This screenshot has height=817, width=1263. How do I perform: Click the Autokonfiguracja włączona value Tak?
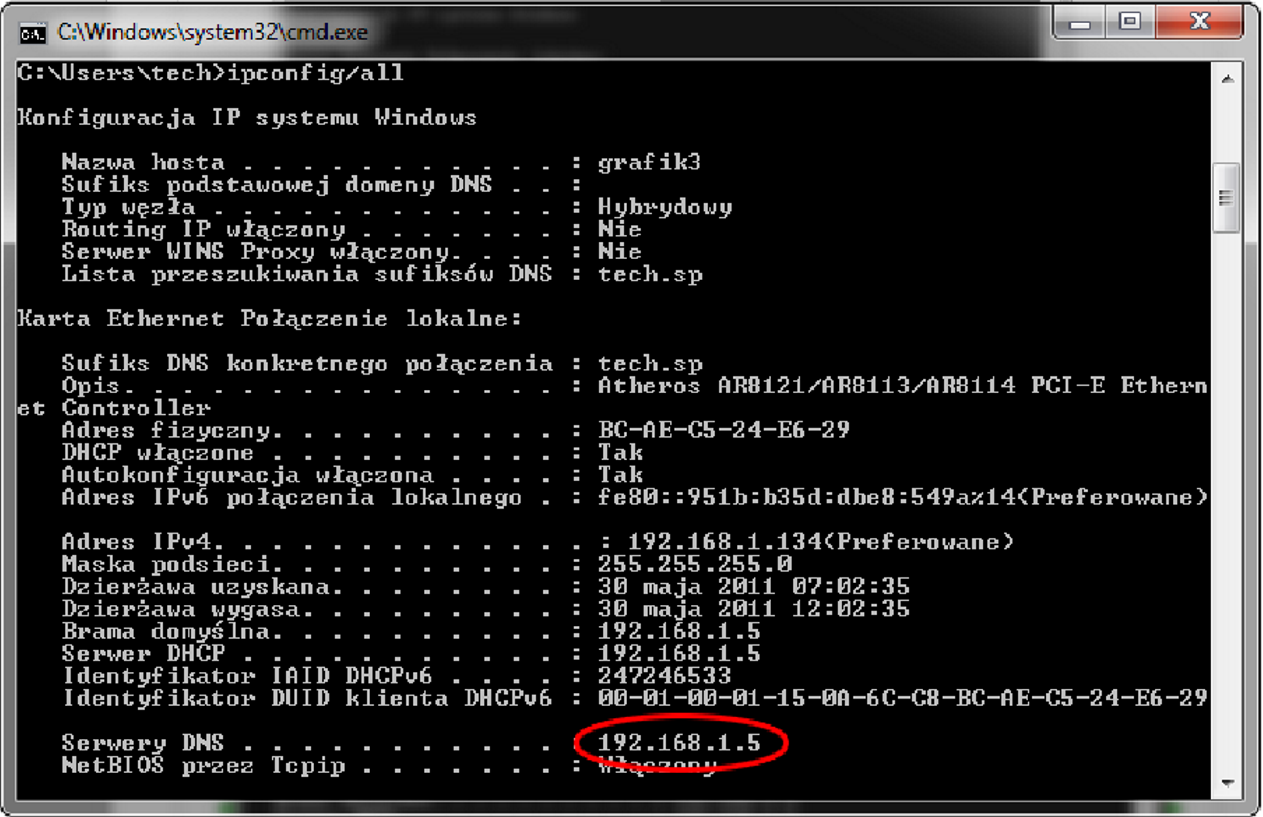(620, 475)
